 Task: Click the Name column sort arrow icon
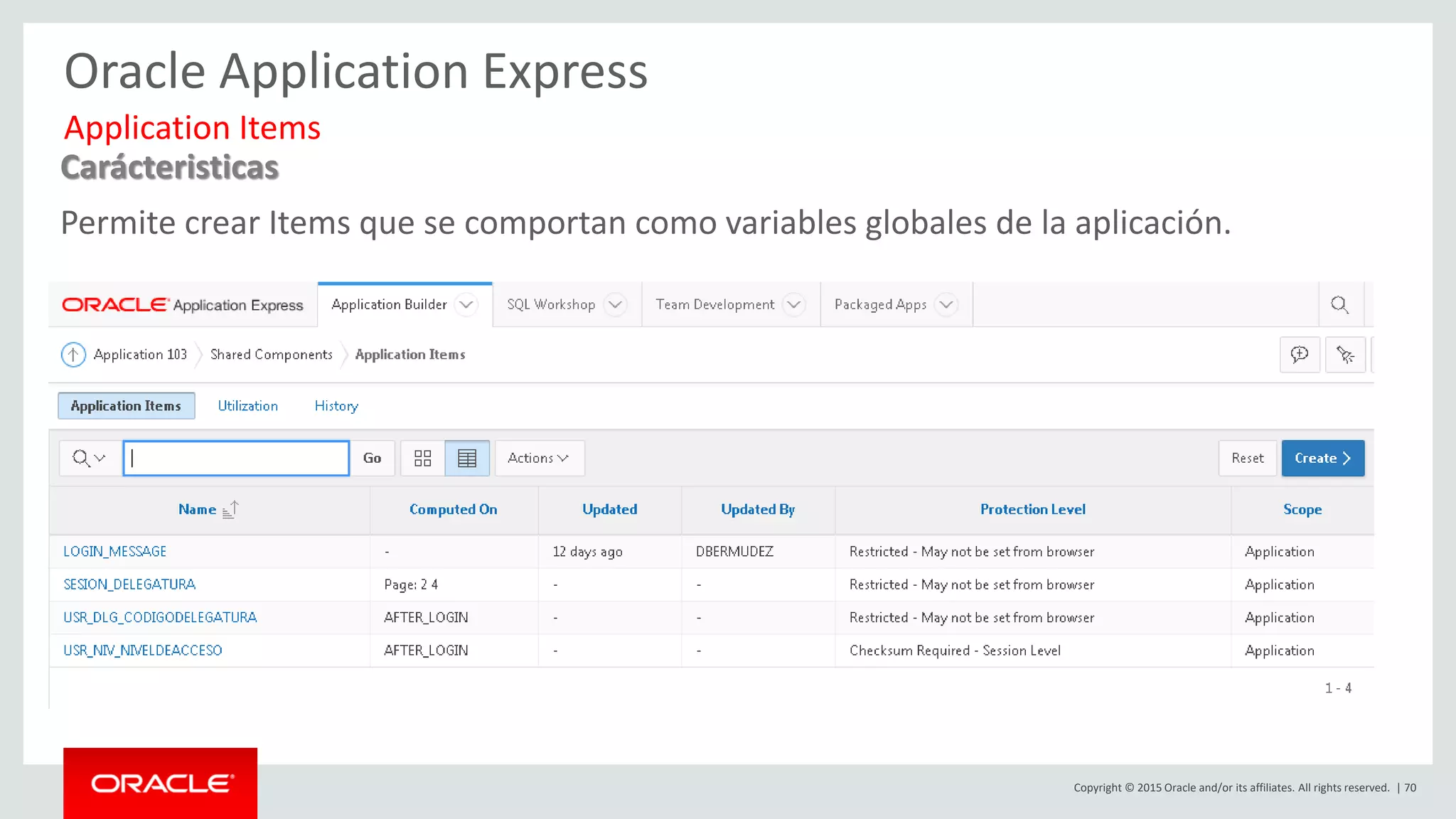point(230,510)
